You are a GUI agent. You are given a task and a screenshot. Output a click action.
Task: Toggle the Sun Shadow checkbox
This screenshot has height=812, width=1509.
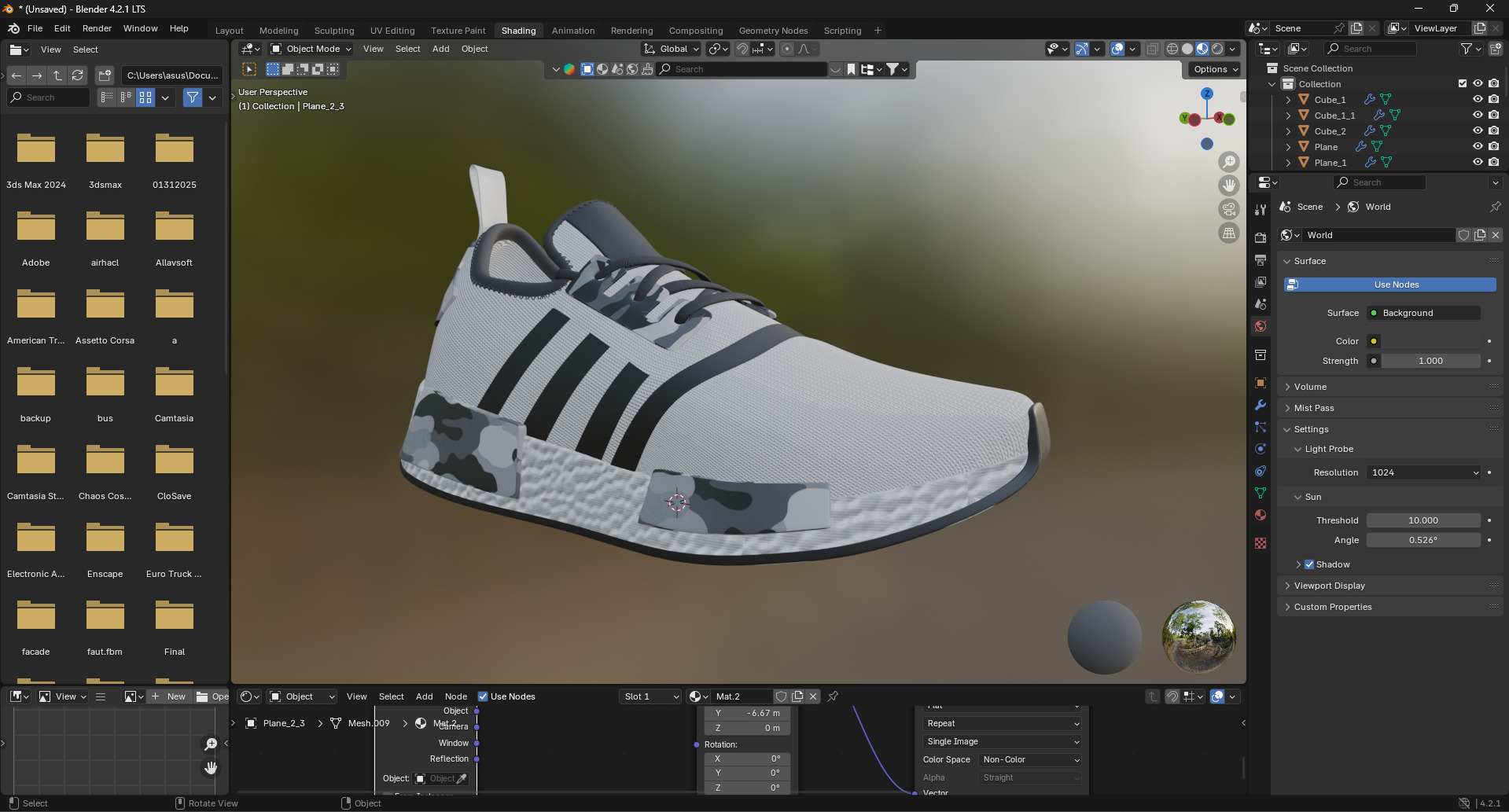pyautogui.click(x=1309, y=564)
